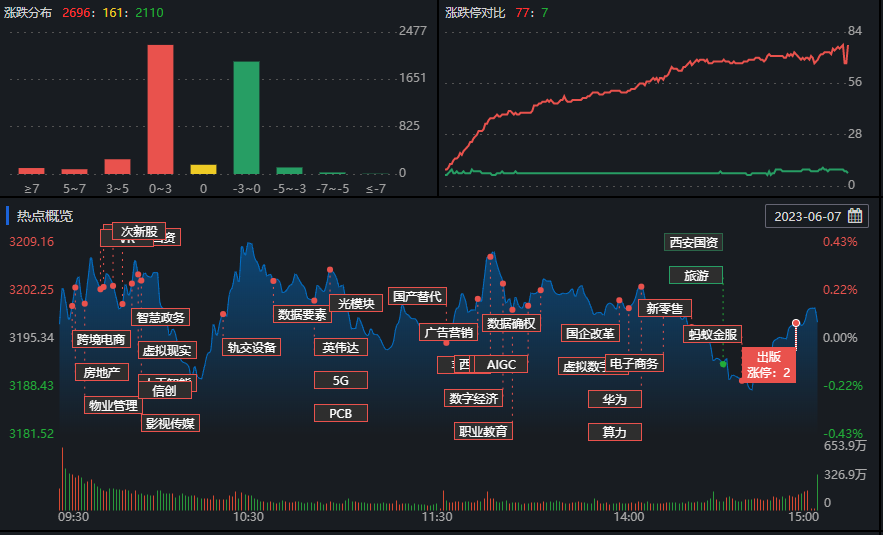Select the white marker on the index line
Image resolution: width=883 pixels, height=535 pixels.
[796, 323]
